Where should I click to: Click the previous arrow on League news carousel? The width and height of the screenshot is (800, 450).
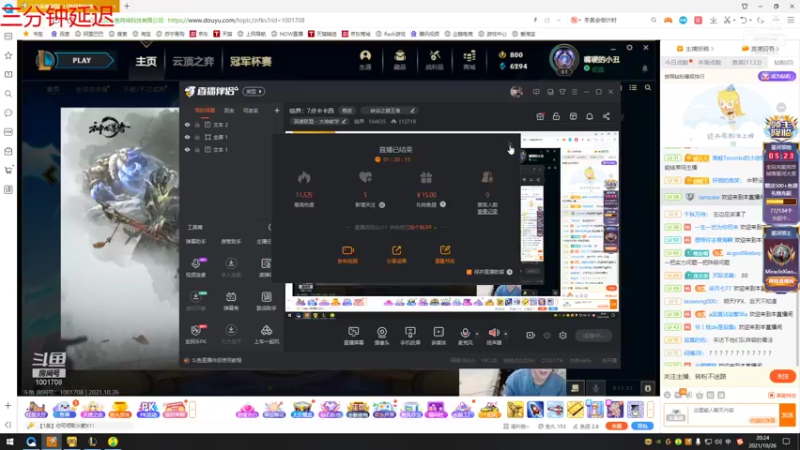50,175
